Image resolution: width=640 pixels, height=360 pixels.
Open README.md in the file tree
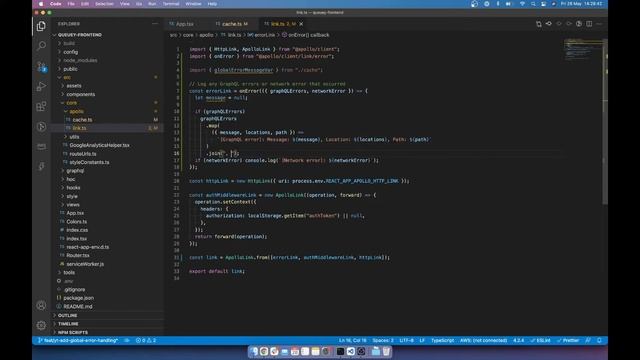[78, 306]
